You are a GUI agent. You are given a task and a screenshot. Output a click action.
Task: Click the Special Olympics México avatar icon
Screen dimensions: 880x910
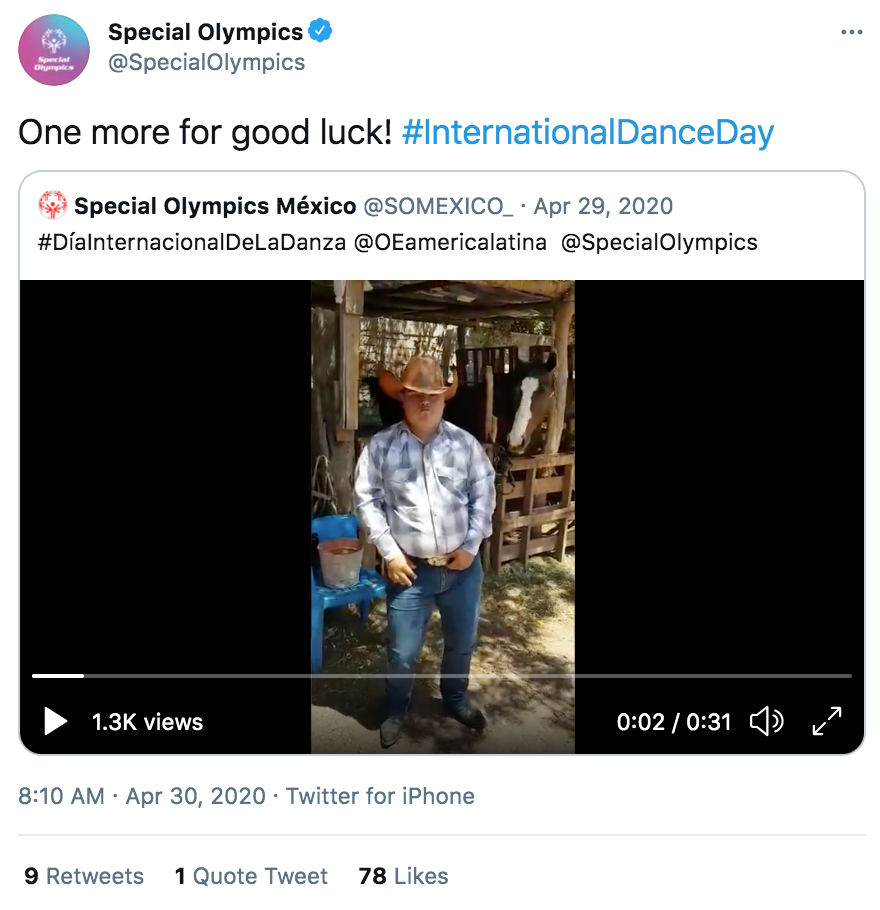click(52, 205)
